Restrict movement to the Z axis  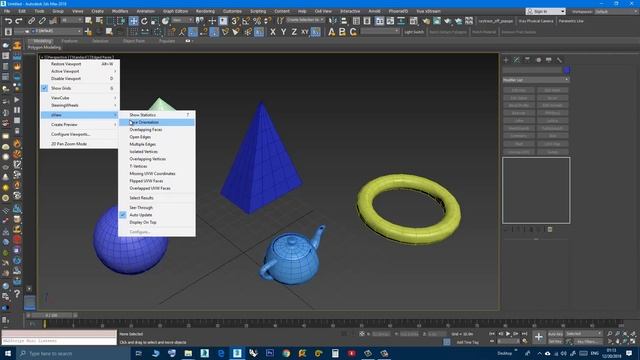(294, 32)
